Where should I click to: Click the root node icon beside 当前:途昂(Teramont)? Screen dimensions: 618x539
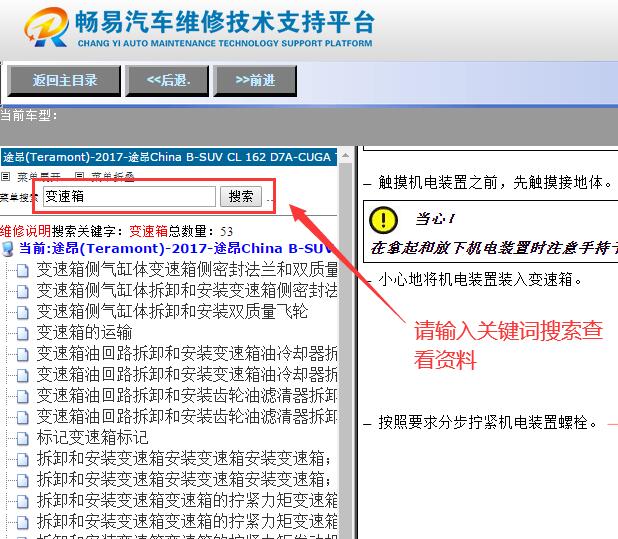7,249
